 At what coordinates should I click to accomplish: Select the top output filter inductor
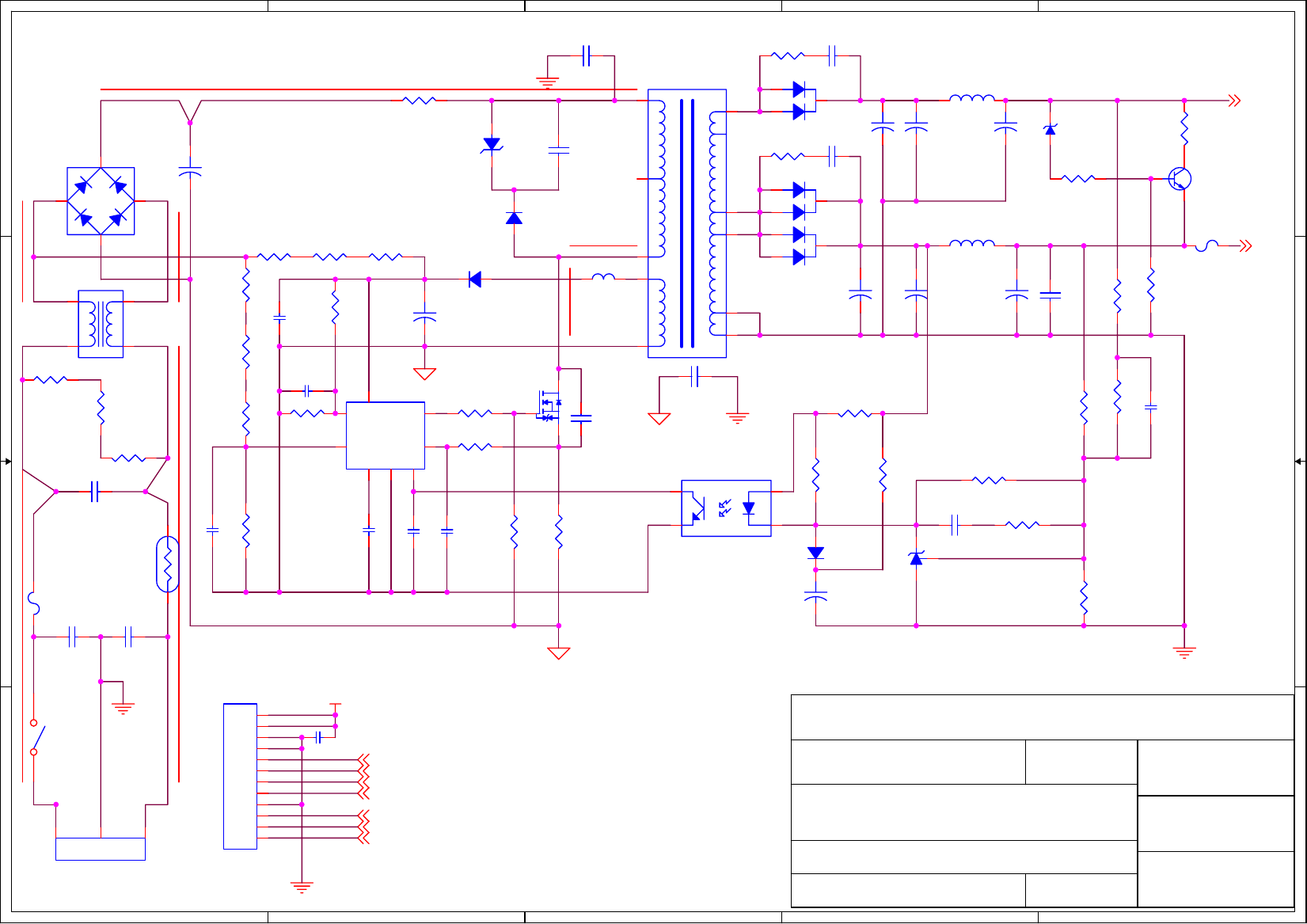972,98
